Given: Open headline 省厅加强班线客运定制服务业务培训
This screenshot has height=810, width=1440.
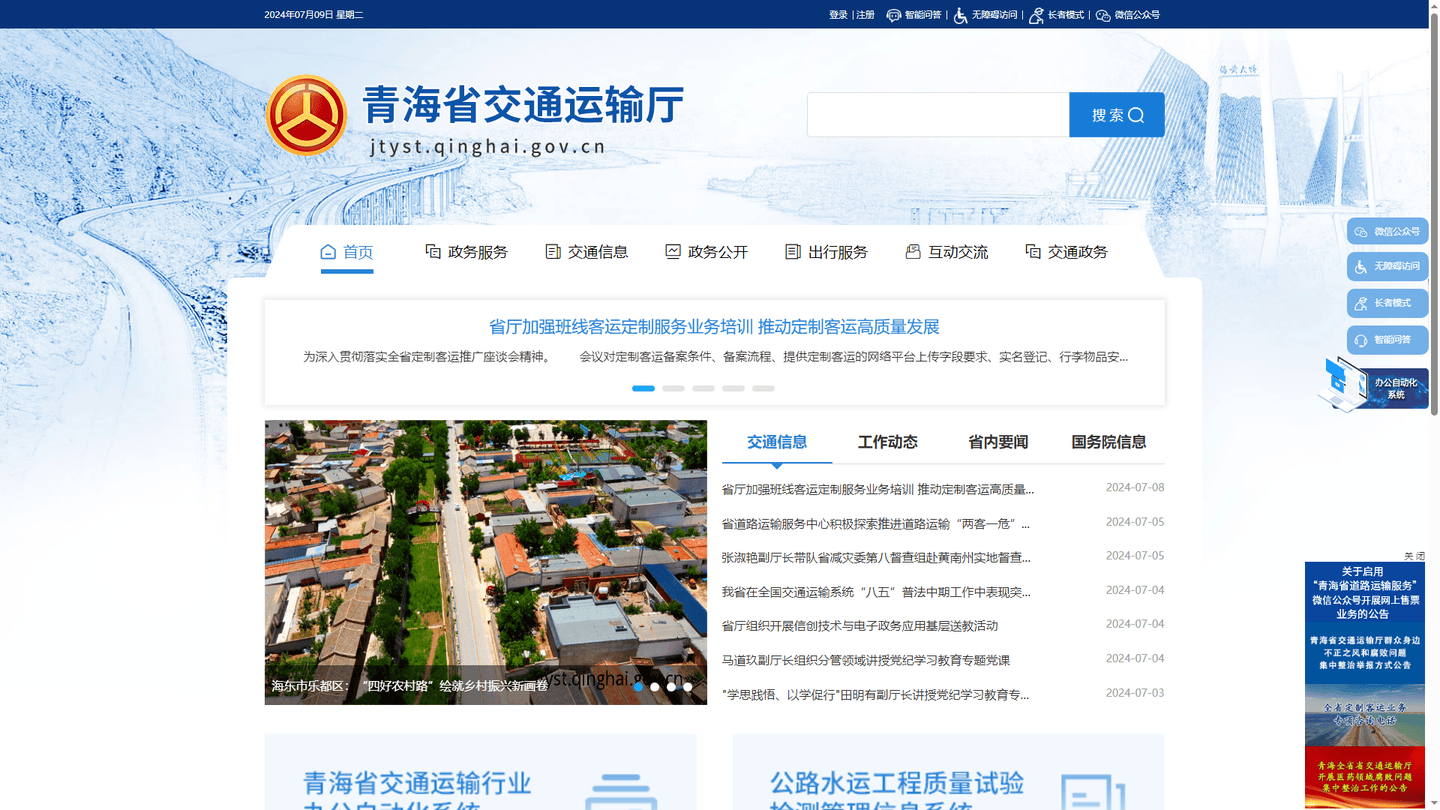Looking at the screenshot, I should [714, 327].
